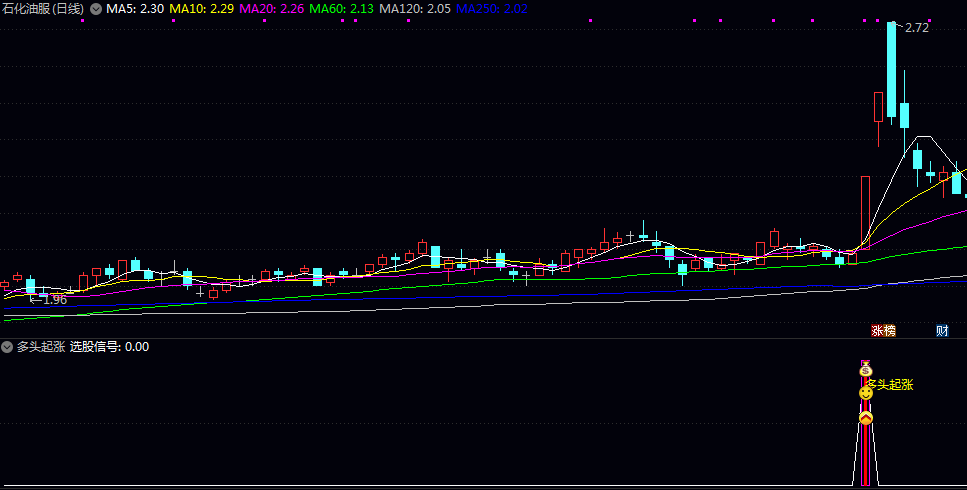Select the MA20: 2.26 label
Viewport: 967px width, 490px height.
pos(271,9)
